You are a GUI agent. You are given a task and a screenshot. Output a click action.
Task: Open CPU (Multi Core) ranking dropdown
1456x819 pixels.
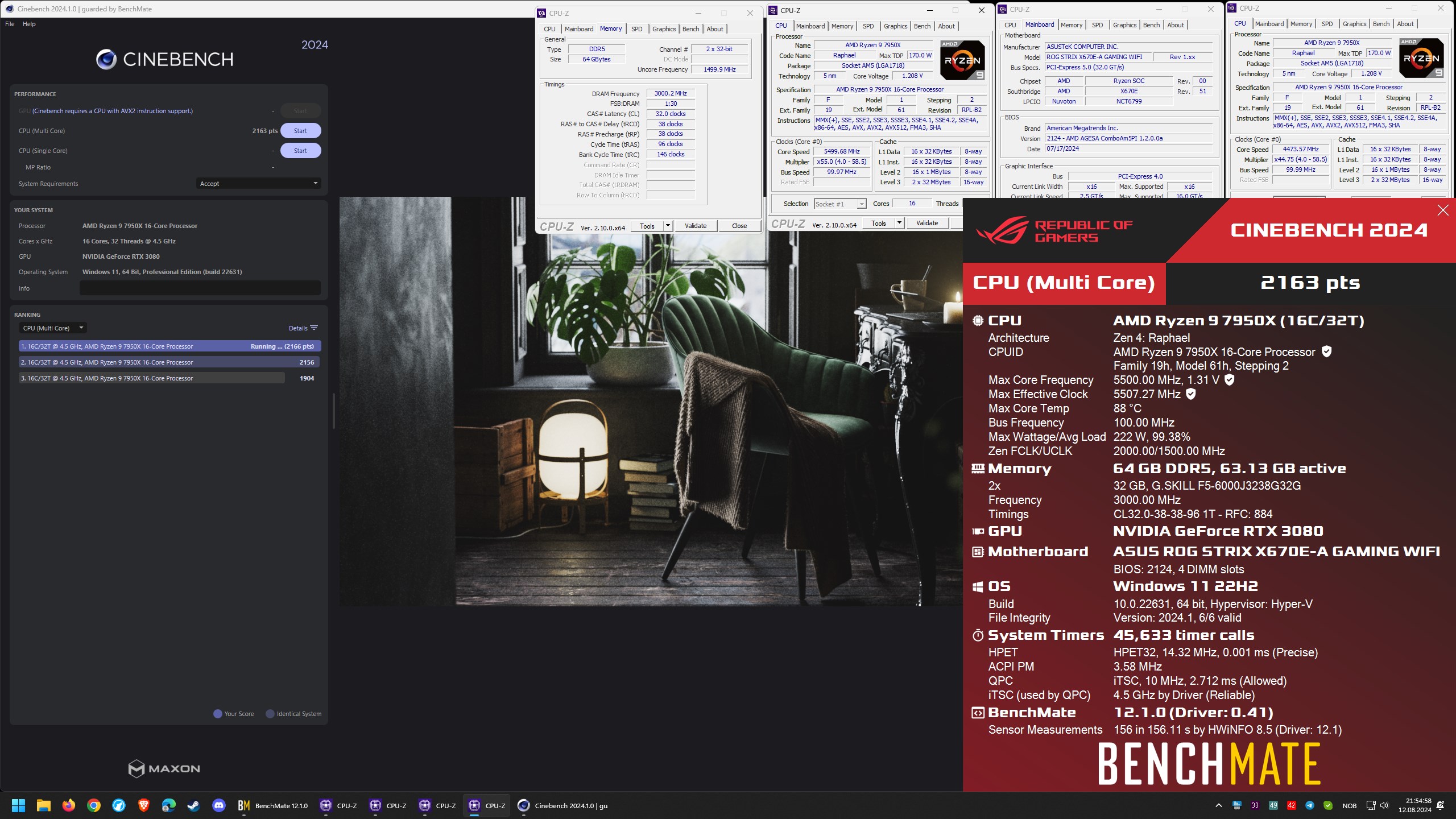point(53,328)
